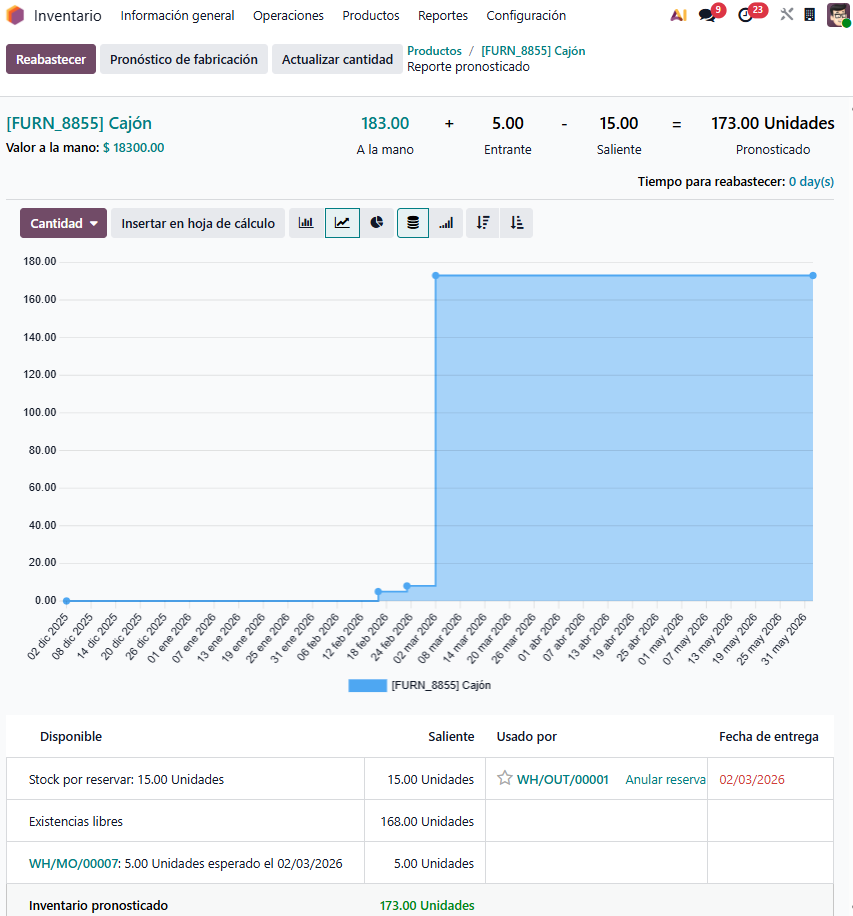Image resolution: width=853 pixels, height=916 pixels.
Task: Switch to bar chart view
Action: click(306, 223)
